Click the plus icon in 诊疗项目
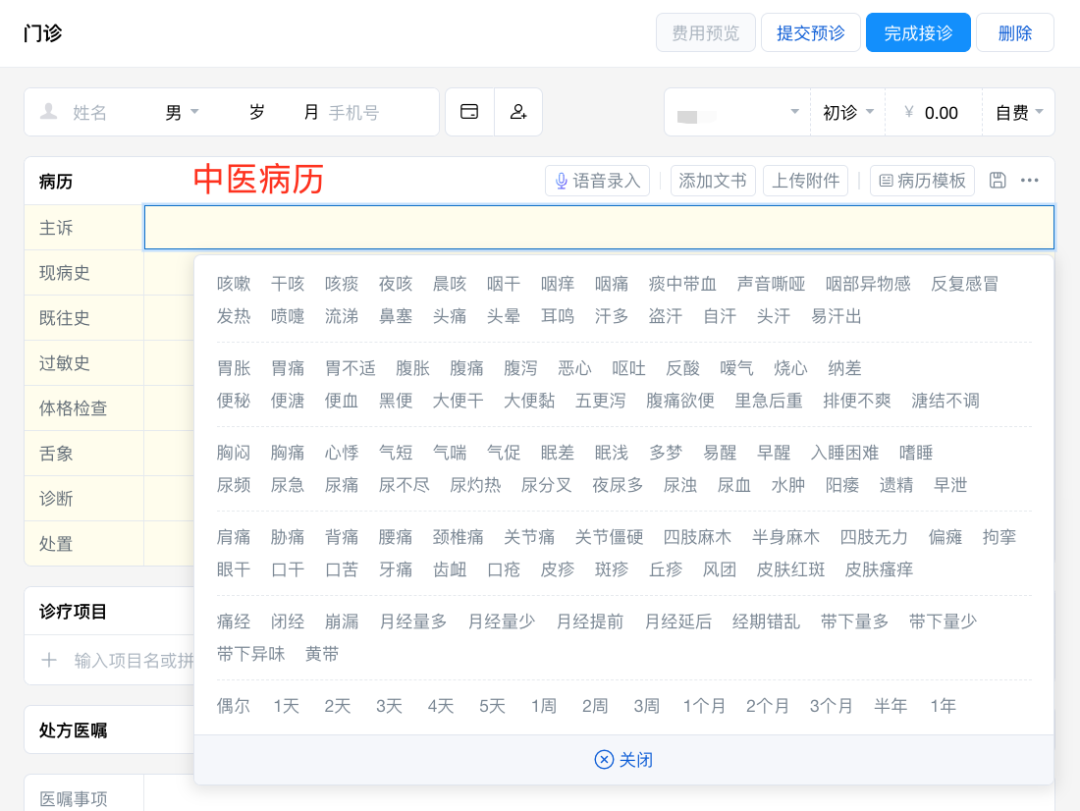The width and height of the screenshot is (1080, 811). coord(49,660)
